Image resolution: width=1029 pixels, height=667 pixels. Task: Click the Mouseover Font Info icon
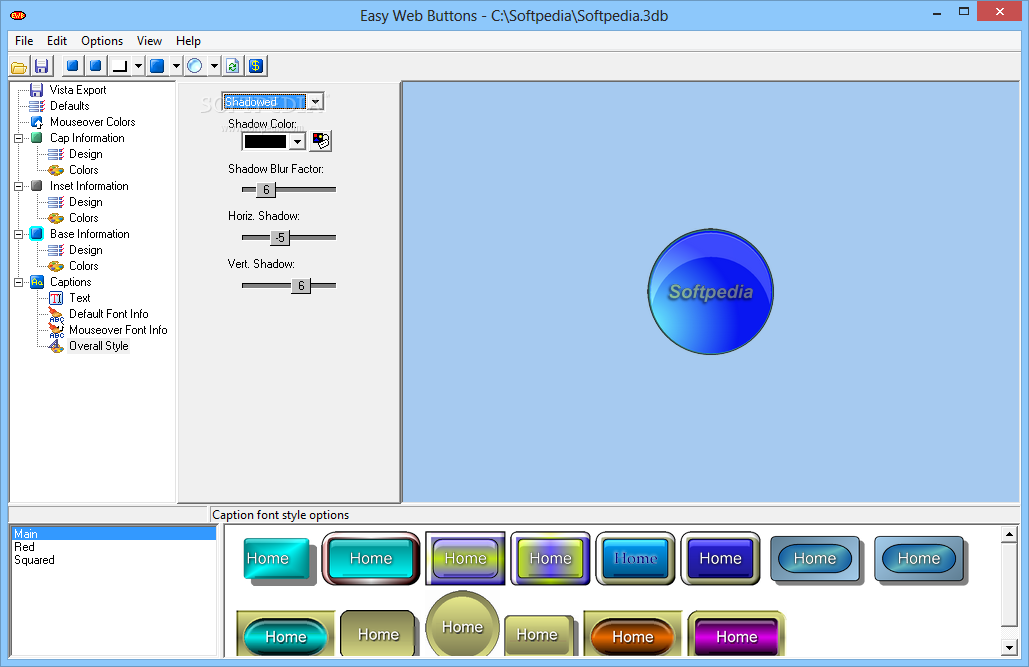(x=56, y=330)
